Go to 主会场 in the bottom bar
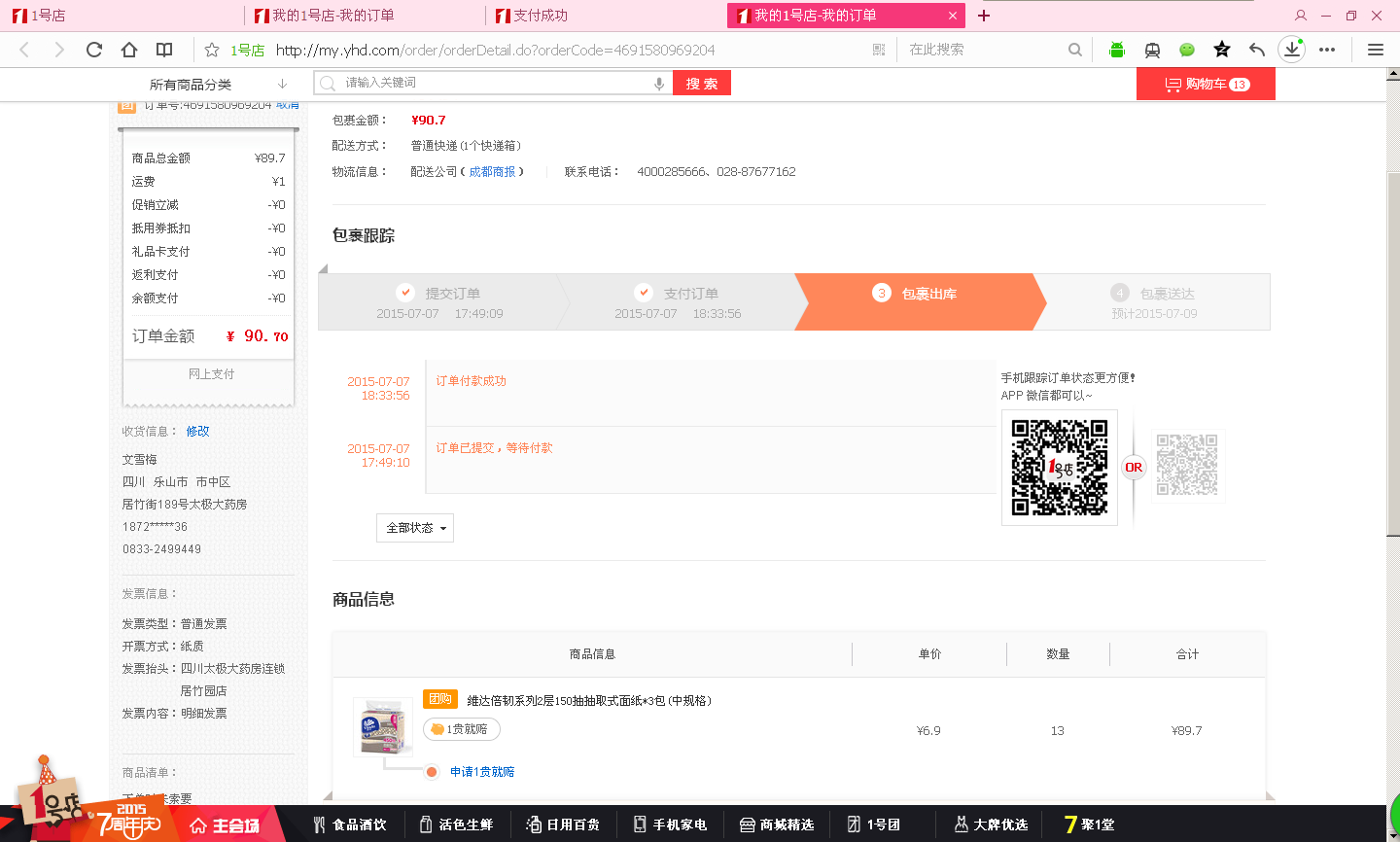Viewport: 1400px width, 842px height. point(225,825)
